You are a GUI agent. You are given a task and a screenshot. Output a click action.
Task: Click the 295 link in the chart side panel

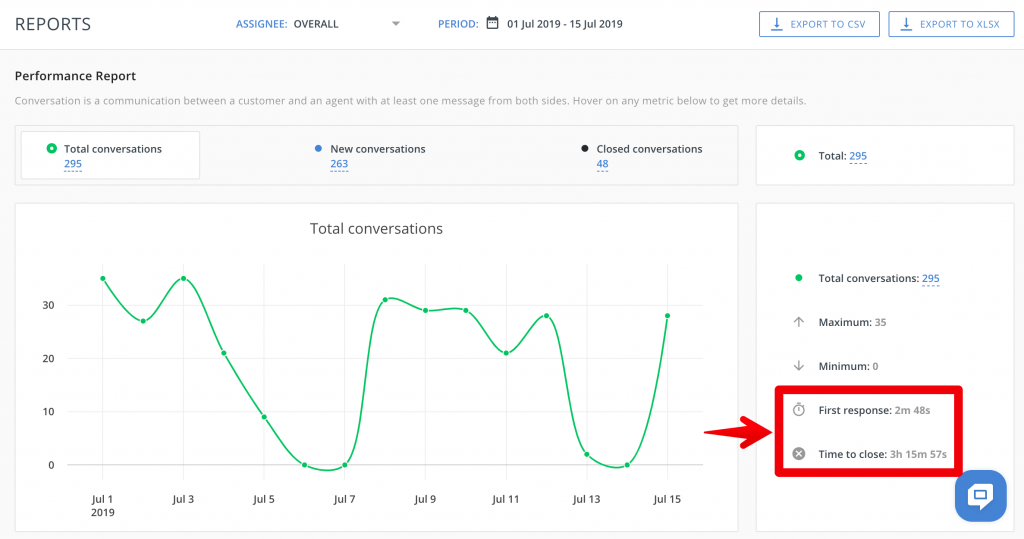931,278
